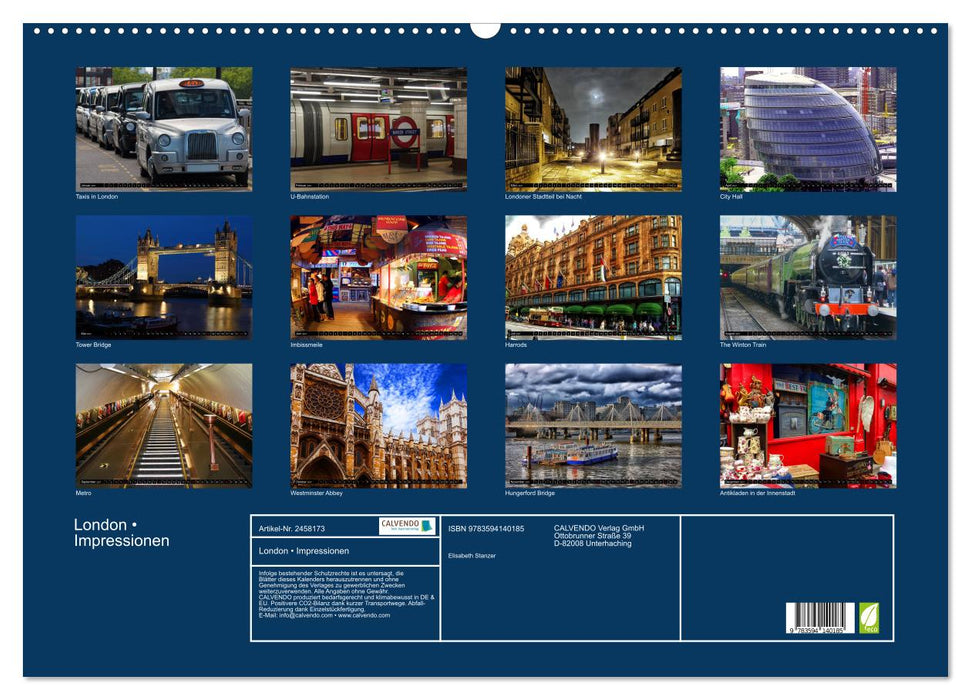
Task: Click 'Ottobrunner Straße 39' address line
Action: point(593,536)
